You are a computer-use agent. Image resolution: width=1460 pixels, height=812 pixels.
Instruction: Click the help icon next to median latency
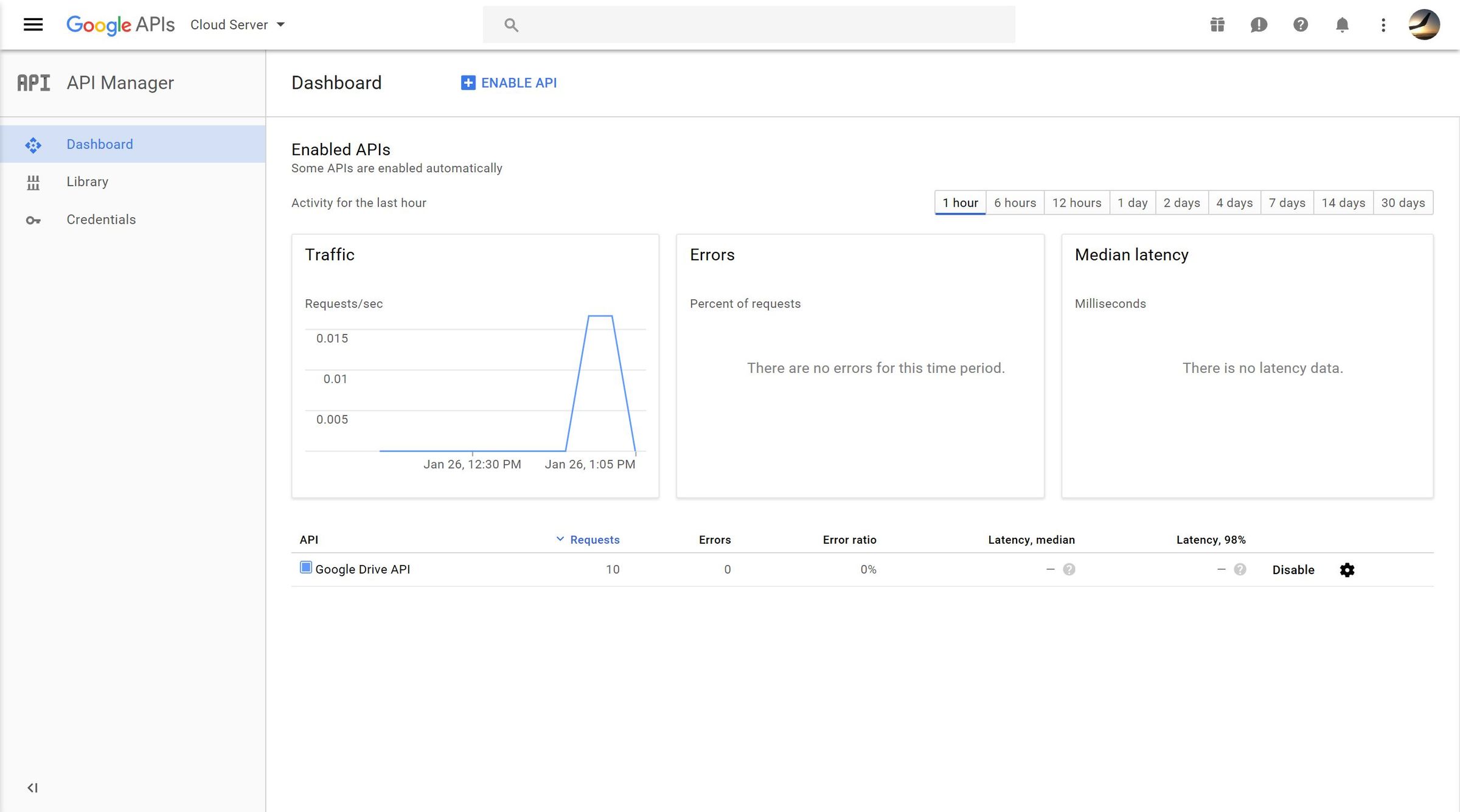pos(1069,569)
